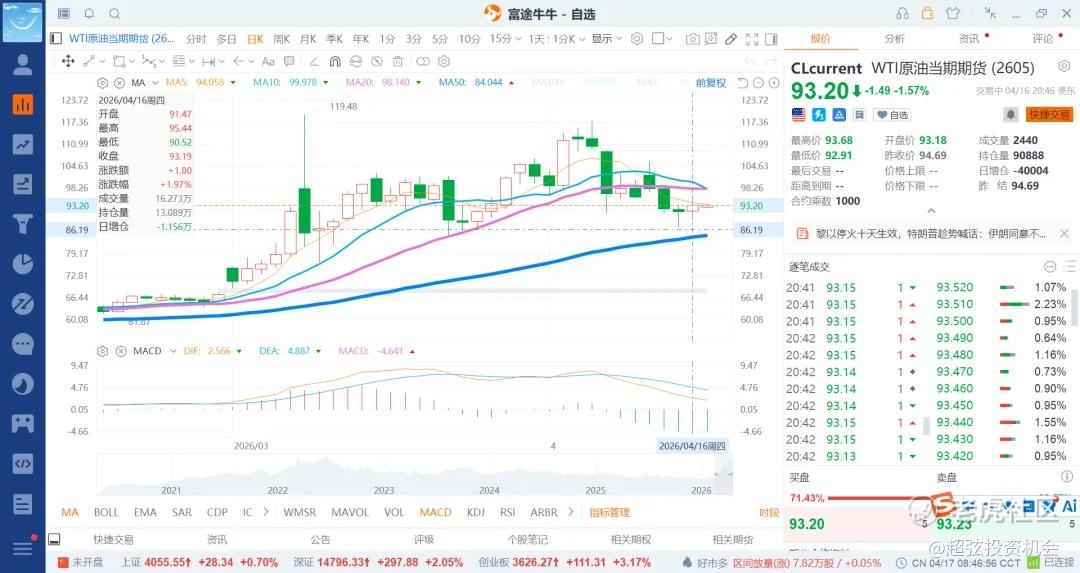Screen dimensions: 1080x573
Task: Open the account profile sidebar icon
Action: [23, 64]
